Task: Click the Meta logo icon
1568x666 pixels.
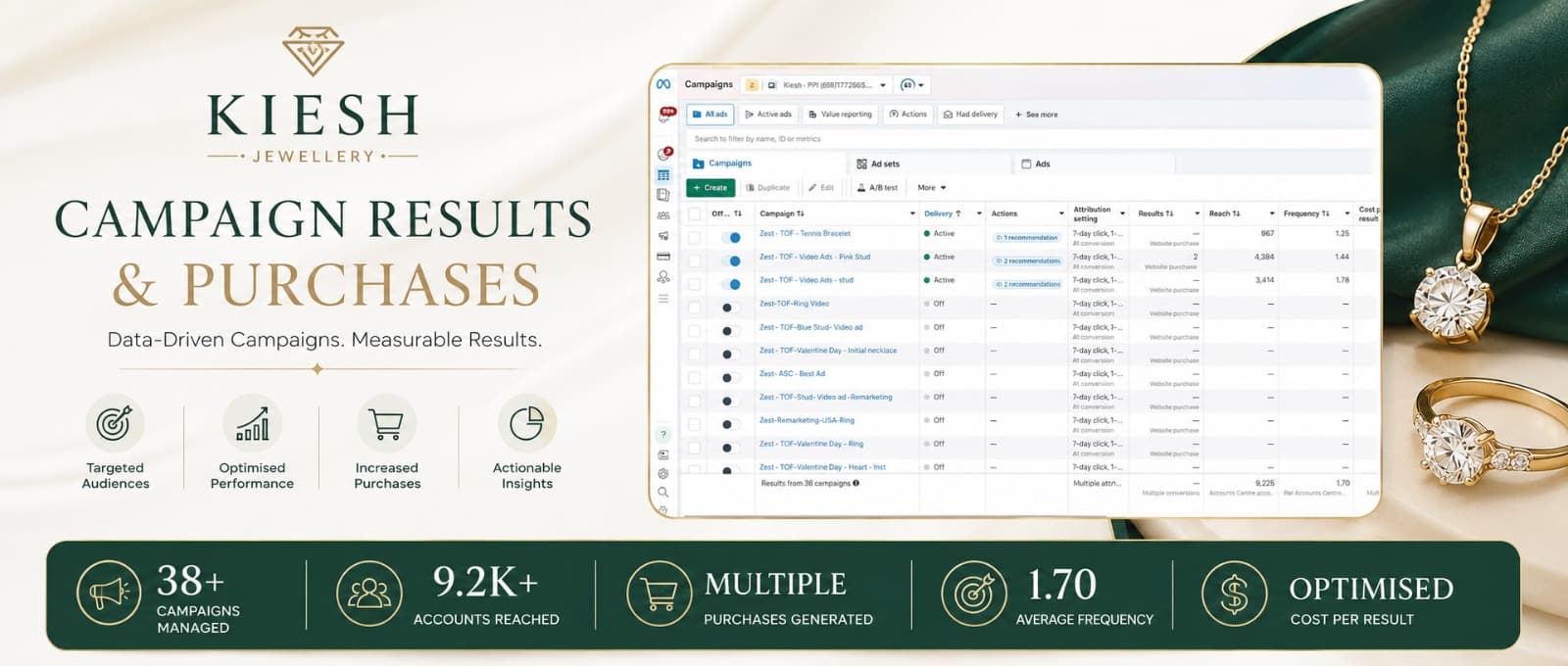Action: coord(663,84)
